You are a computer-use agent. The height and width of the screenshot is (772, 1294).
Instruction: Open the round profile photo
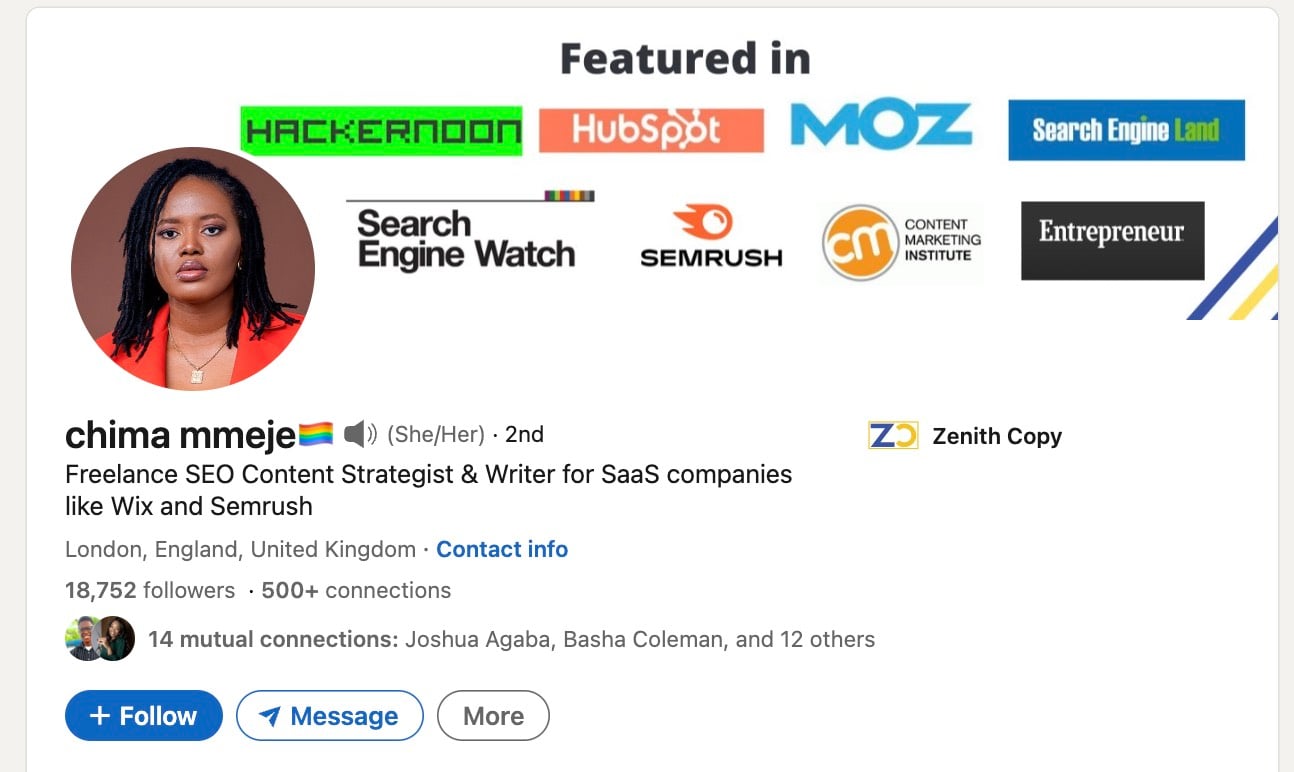[x=193, y=269]
